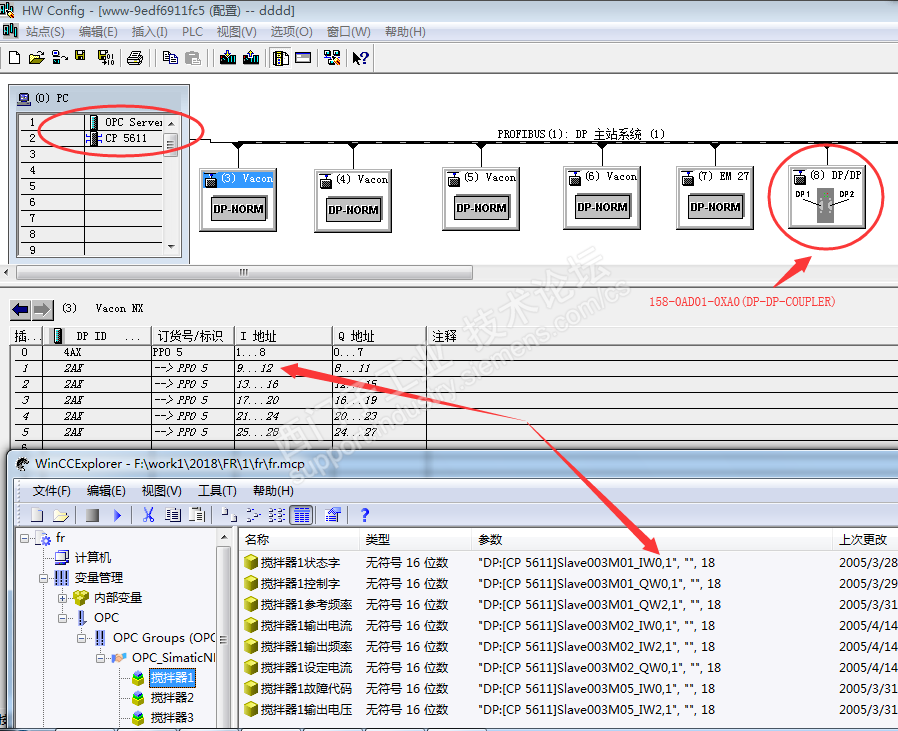Click Download to module icon in HW Config
Viewport: 898px width, 731px height.
(228, 58)
